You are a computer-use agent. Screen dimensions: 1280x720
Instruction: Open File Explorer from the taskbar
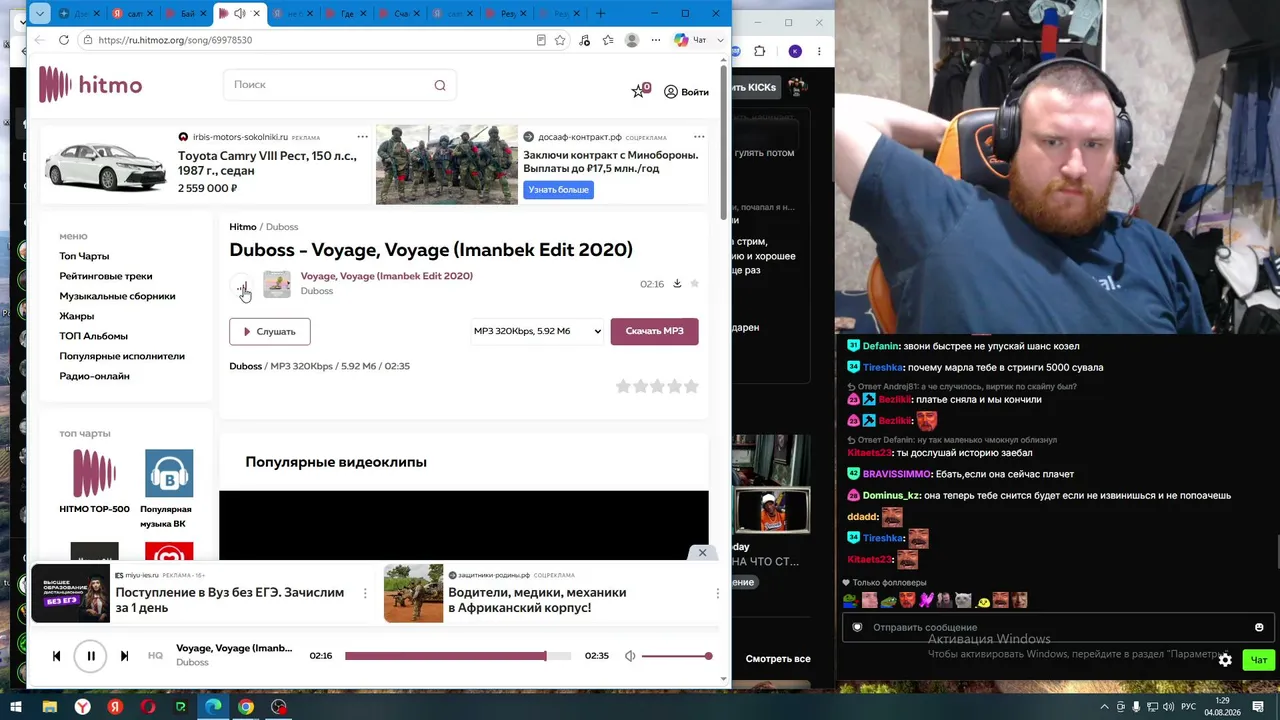[x=49, y=707]
